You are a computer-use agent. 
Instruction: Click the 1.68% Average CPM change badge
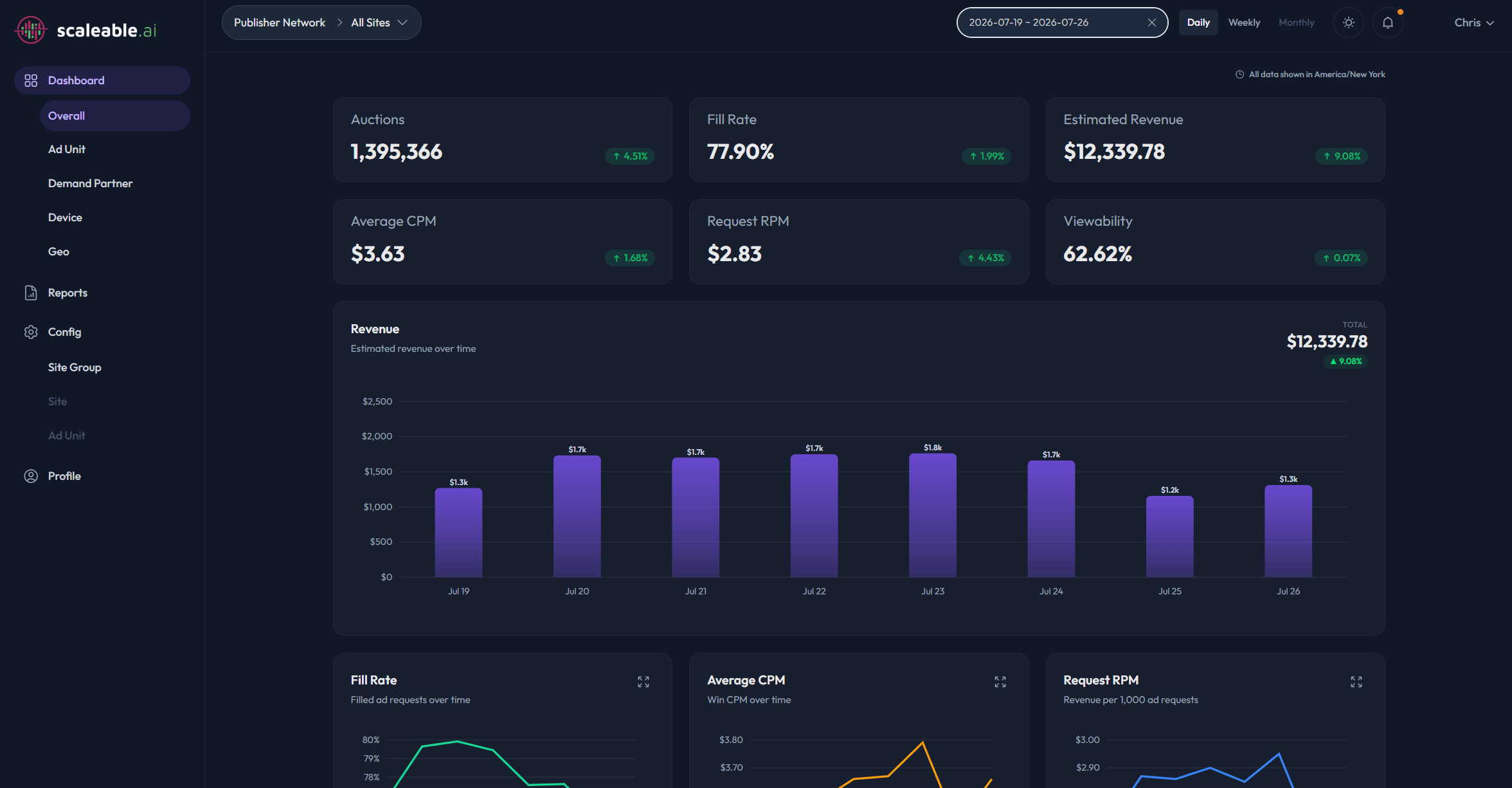point(630,258)
